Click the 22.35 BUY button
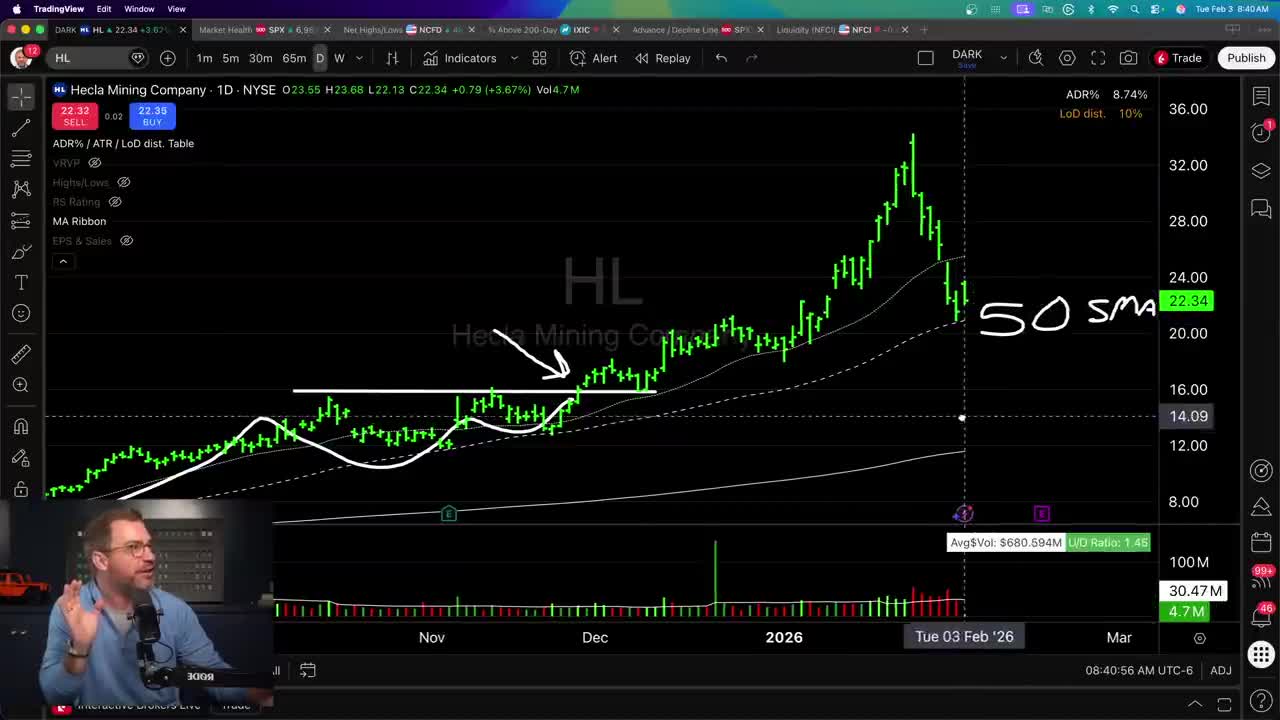The height and width of the screenshot is (720, 1280). [x=152, y=117]
